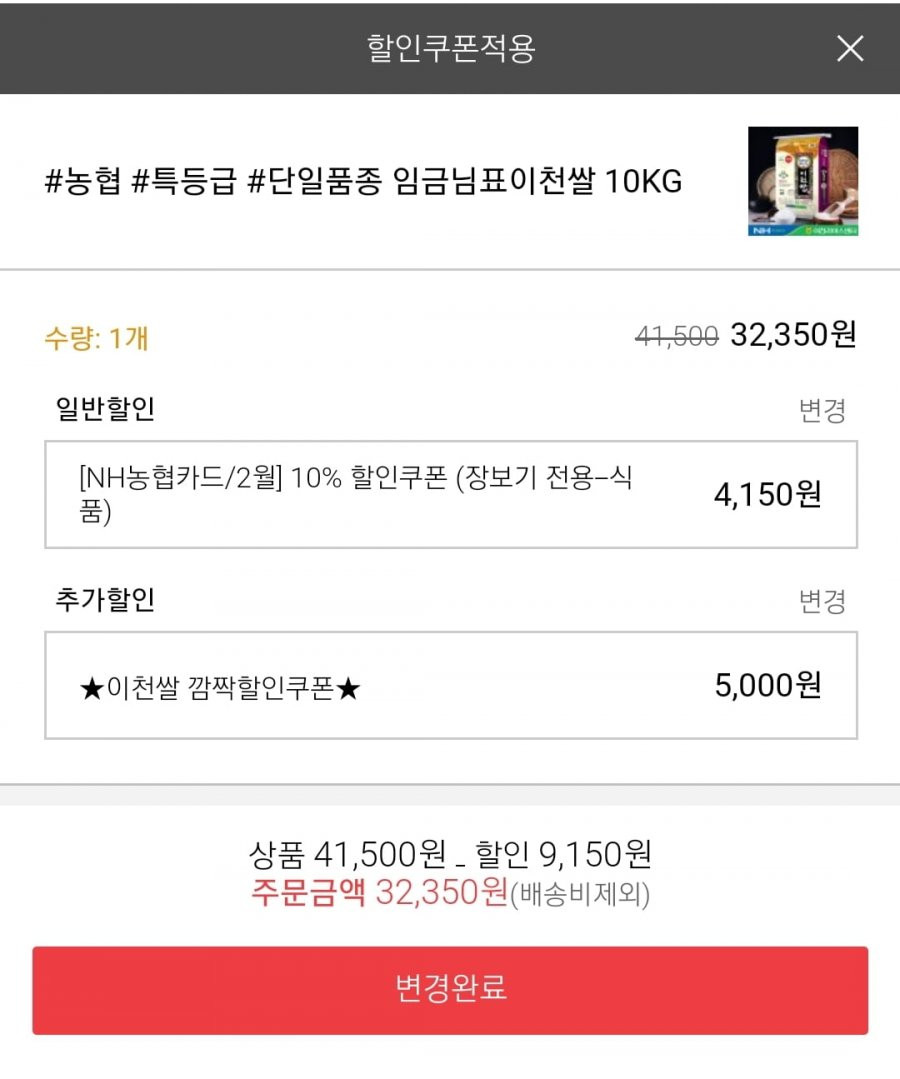Click the 추가할인 section heading

point(105,599)
